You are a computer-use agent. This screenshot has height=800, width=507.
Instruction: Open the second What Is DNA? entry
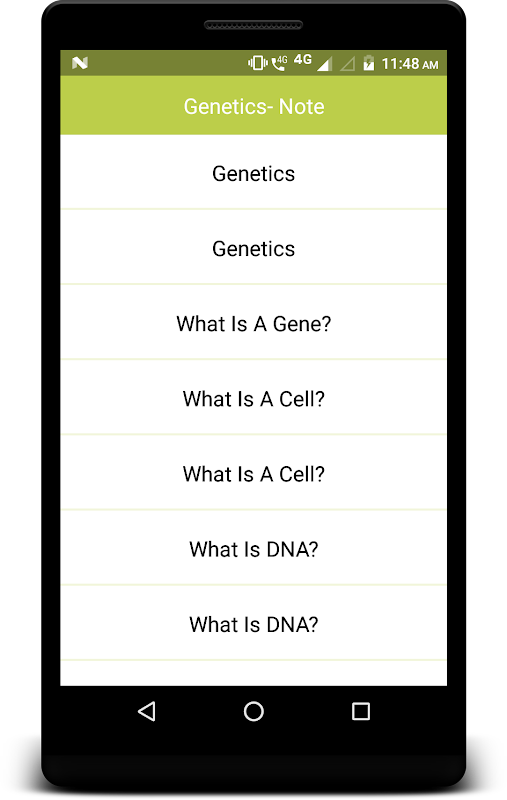(254, 623)
